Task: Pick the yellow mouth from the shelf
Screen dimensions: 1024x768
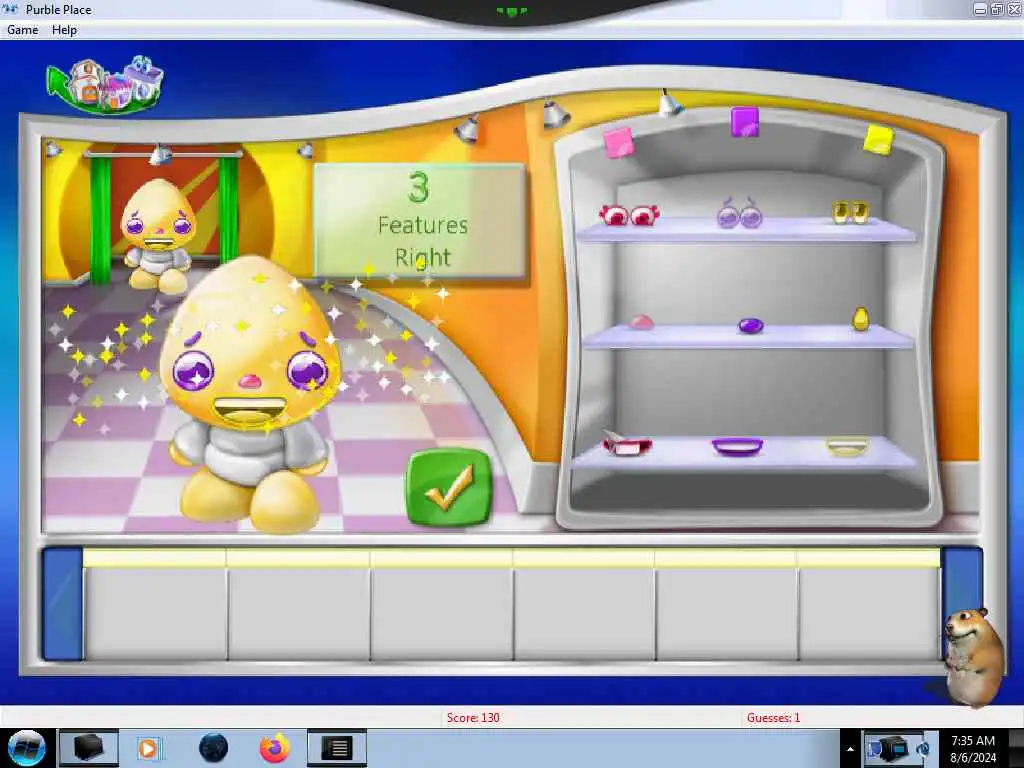Action: tap(847, 447)
